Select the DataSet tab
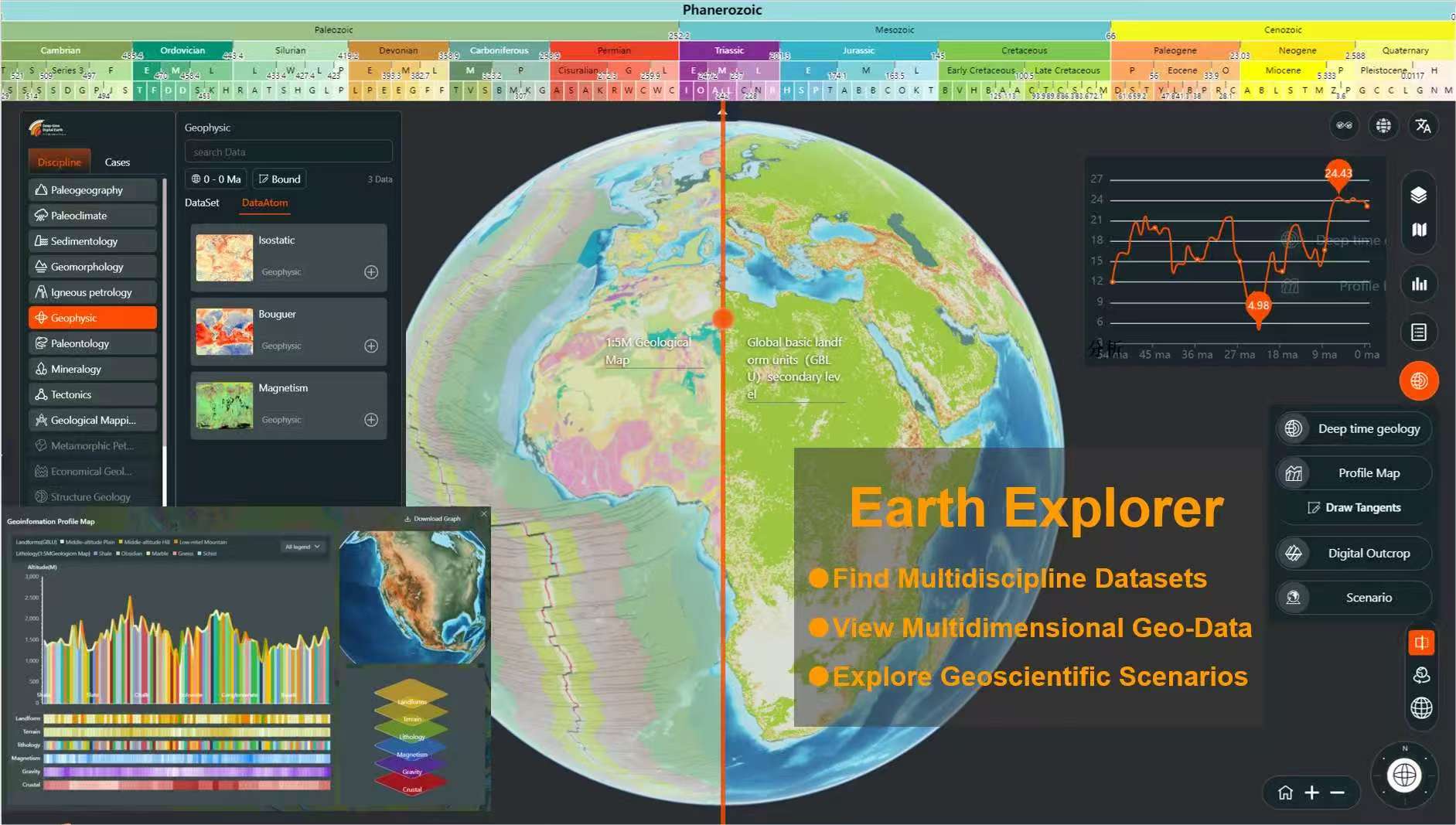The height and width of the screenshot is (825, 1456). pos(202,203)
